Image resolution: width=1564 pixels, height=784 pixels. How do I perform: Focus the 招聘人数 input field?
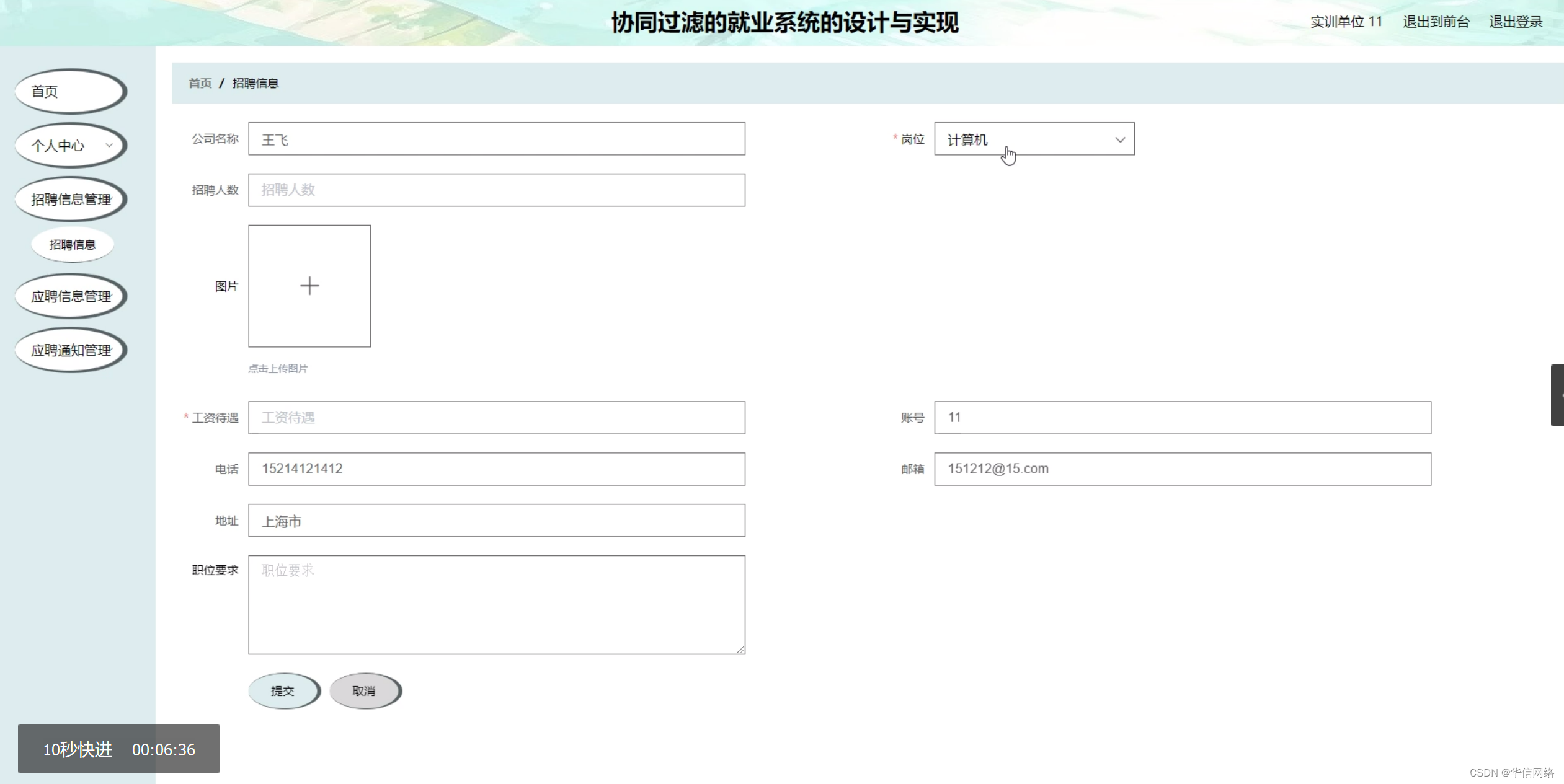click(496, 190)
